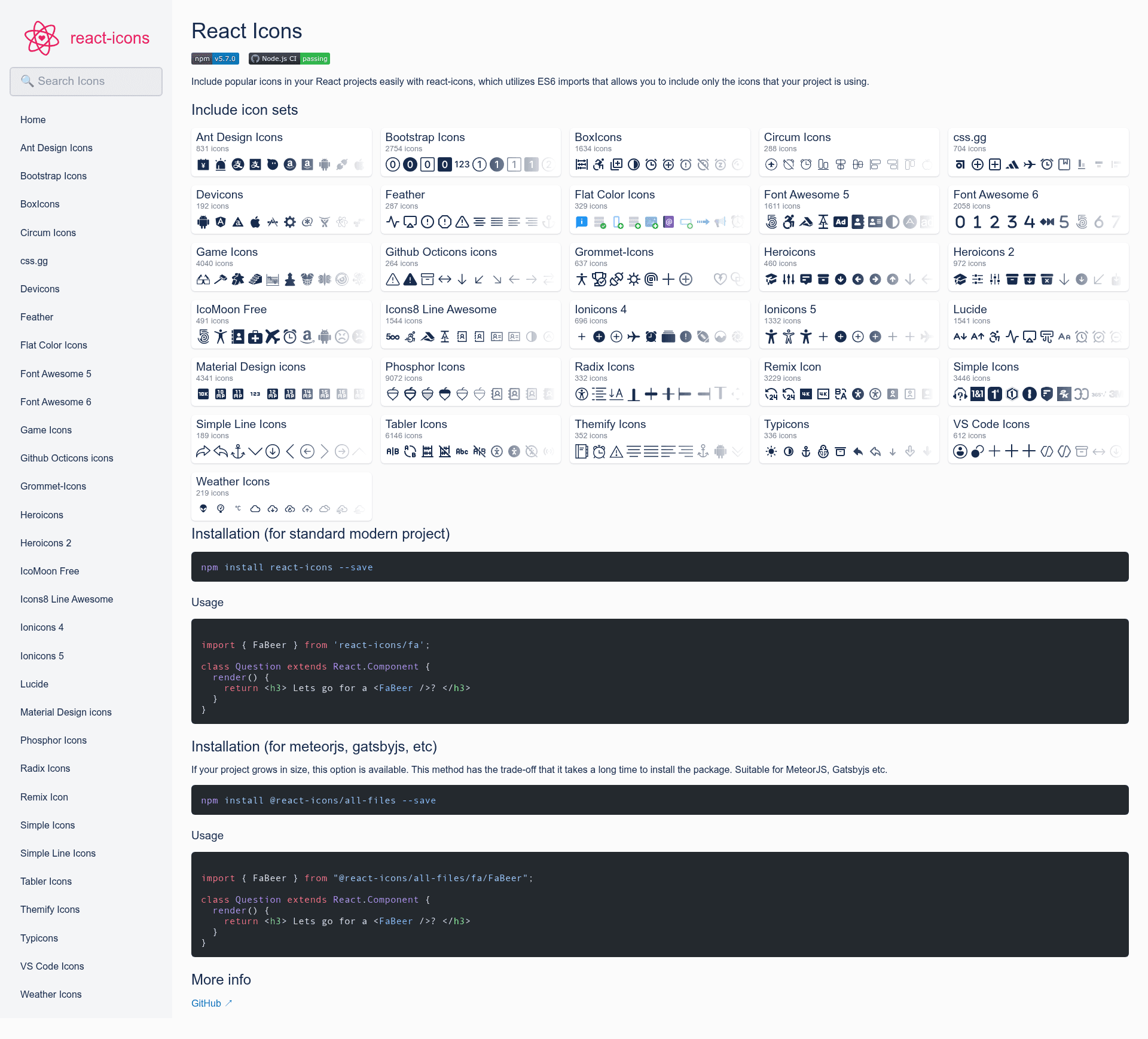Click the "npm install @react-icons/all-files --save" command
The image size is (1148, 1039).
pos(319,800)
